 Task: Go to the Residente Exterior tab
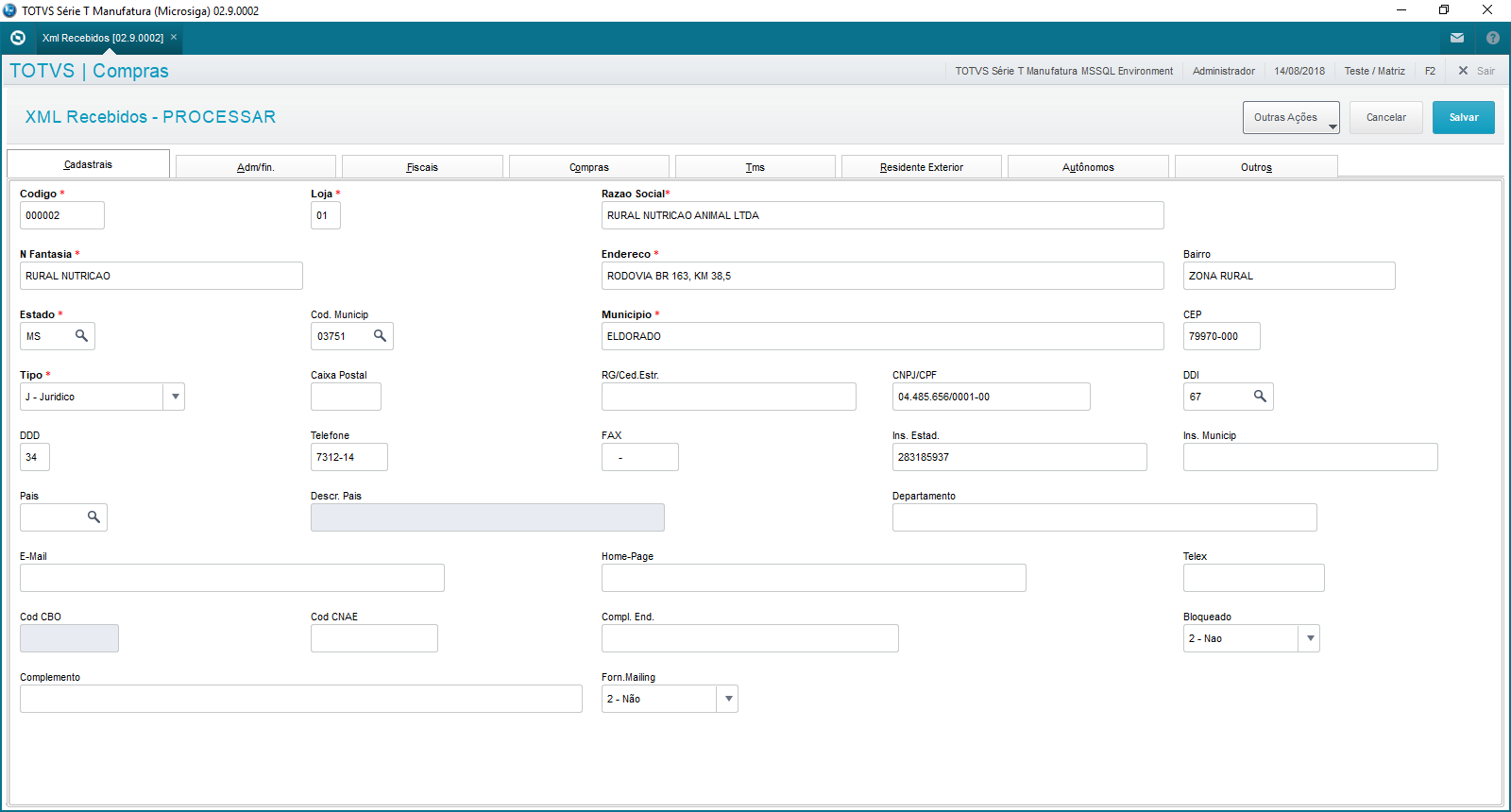[x=921, y=167]
